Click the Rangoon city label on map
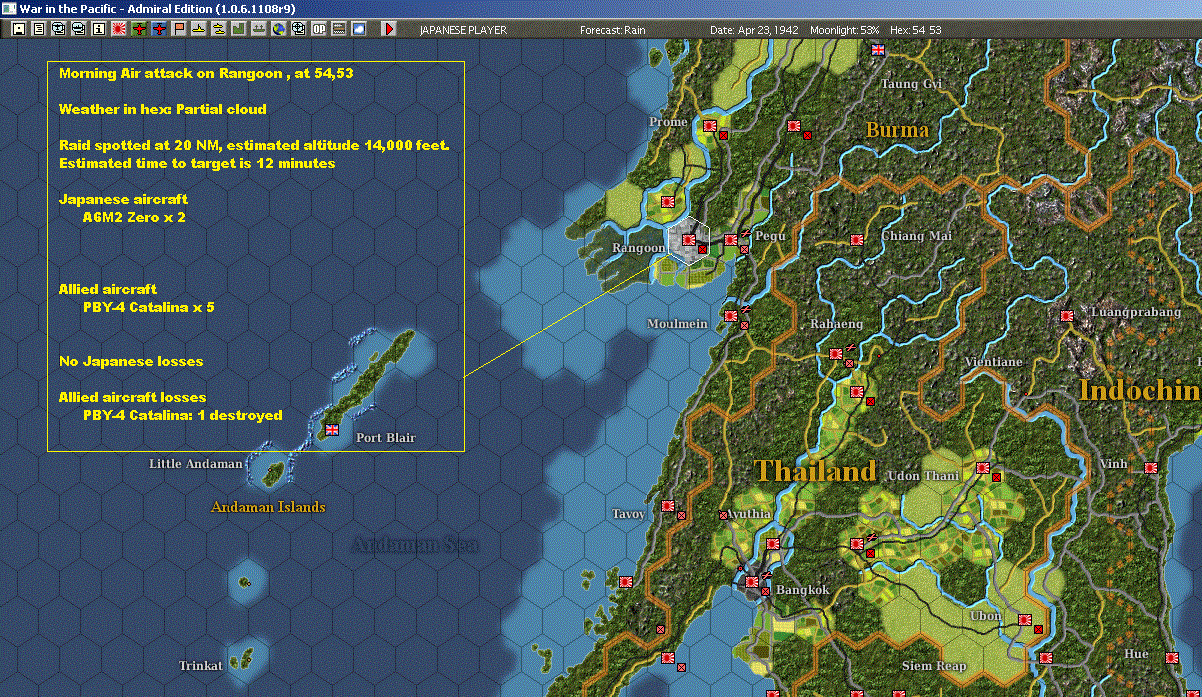 (638, 248)
